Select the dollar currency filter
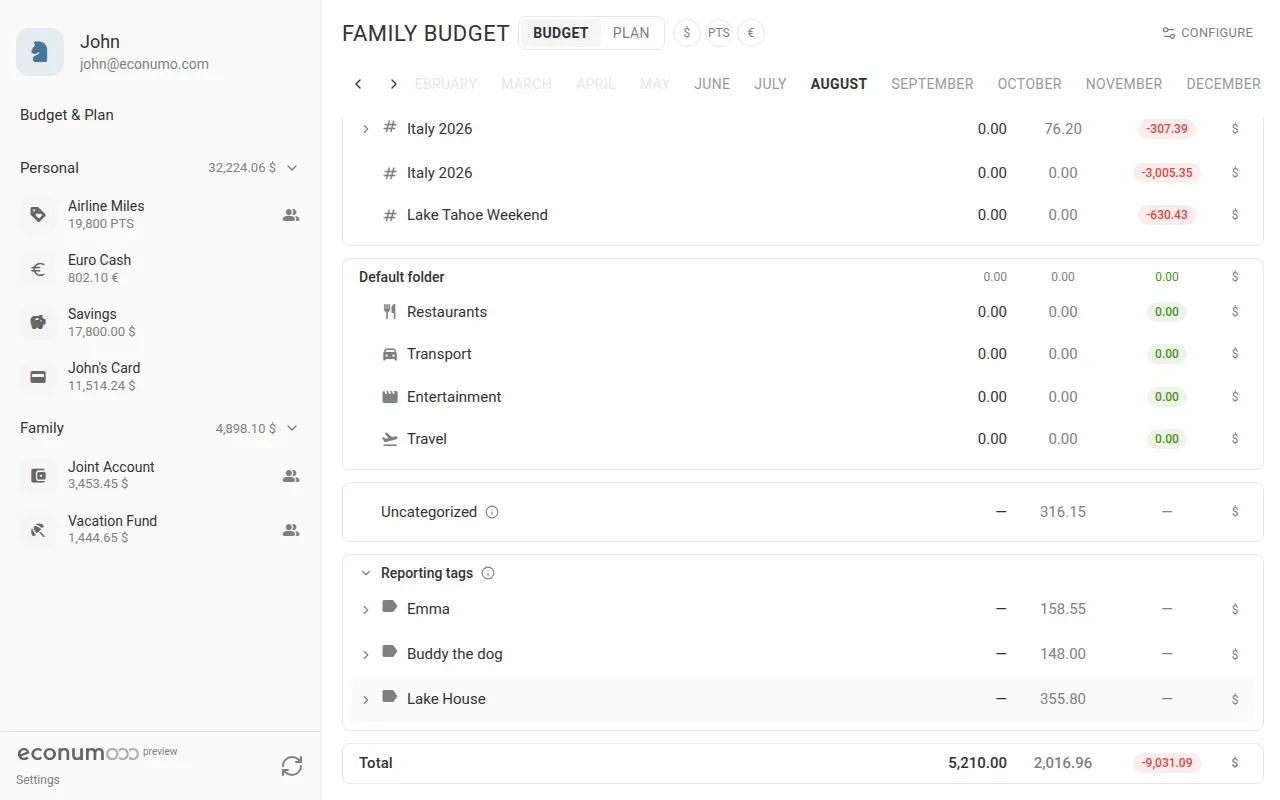Image resolution: width=1280 pixels, height=800 pixels. (x=687, y=33)
